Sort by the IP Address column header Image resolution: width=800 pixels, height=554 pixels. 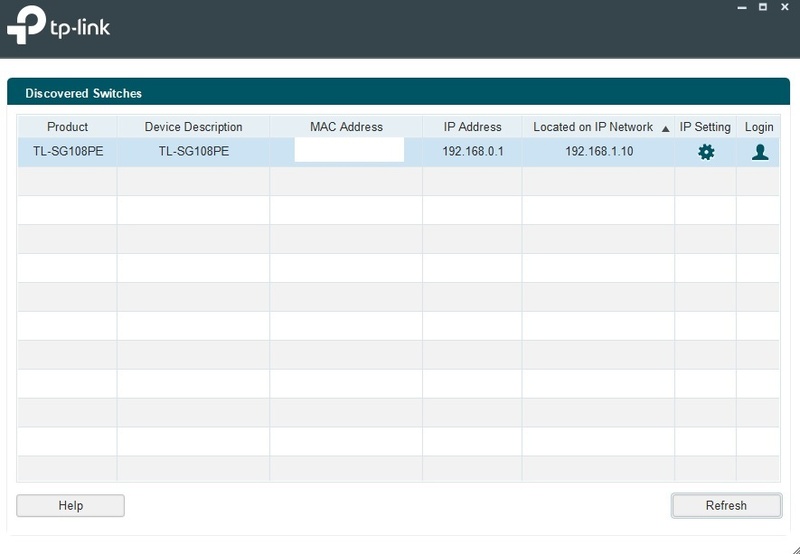pyautogui.click(x=472, y=127)
